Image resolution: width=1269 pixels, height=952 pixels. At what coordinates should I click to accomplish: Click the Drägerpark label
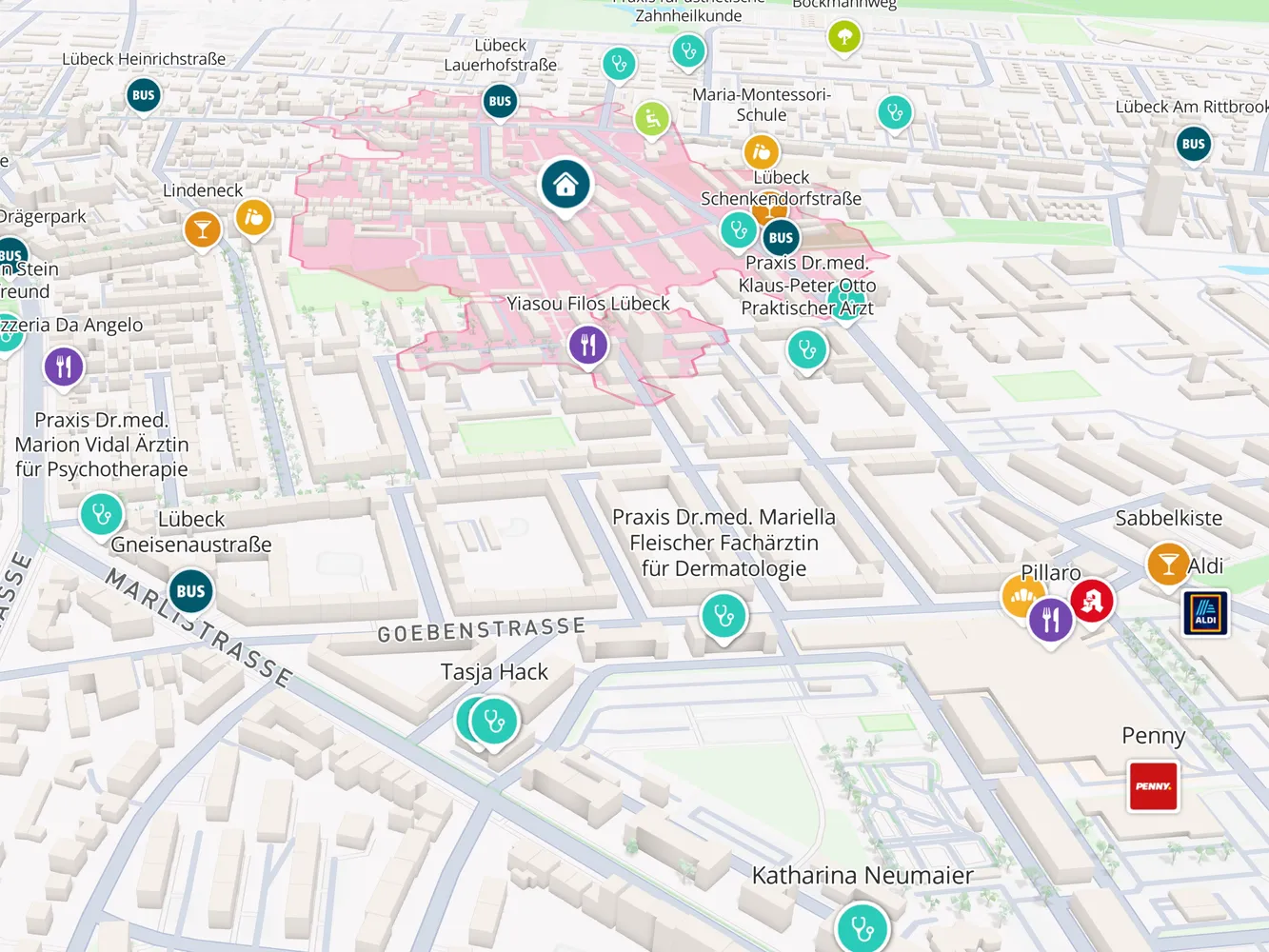(x=43, y=216)
